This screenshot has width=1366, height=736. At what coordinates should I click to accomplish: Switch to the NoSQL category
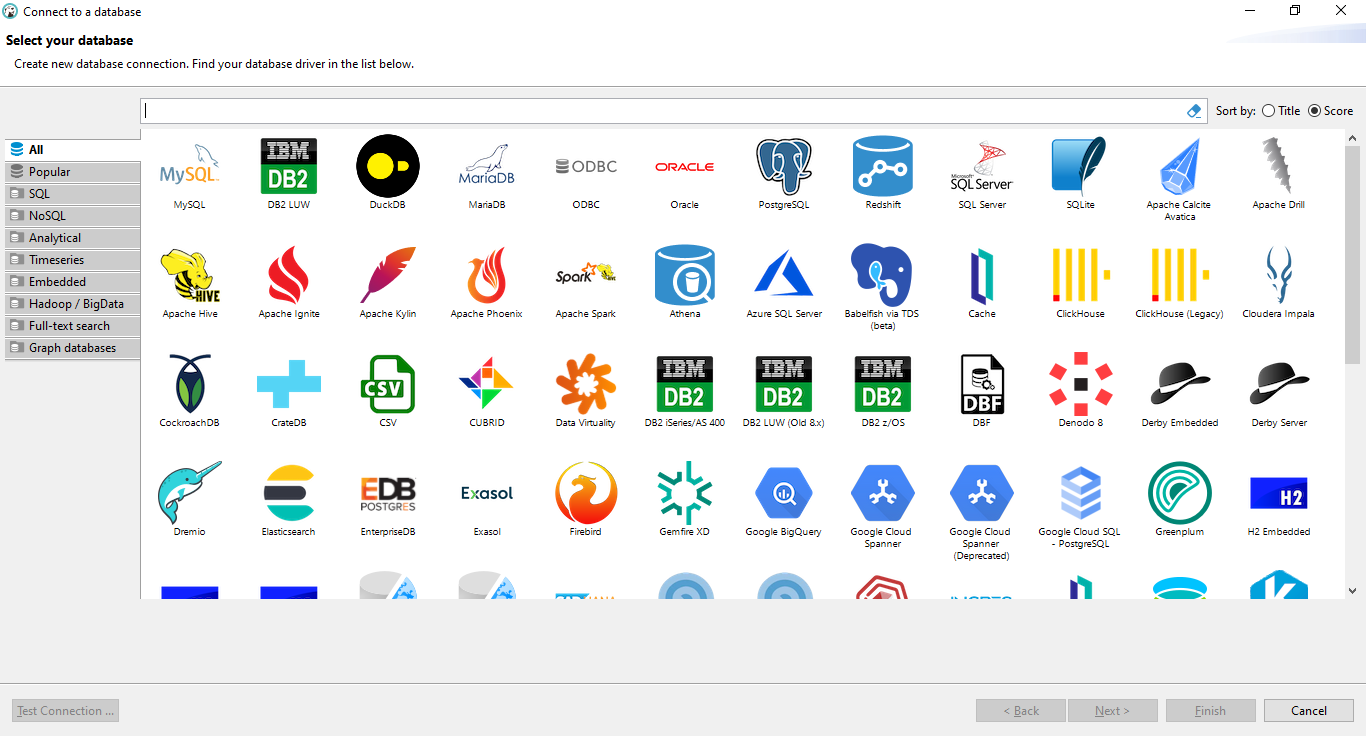(73, 216)
